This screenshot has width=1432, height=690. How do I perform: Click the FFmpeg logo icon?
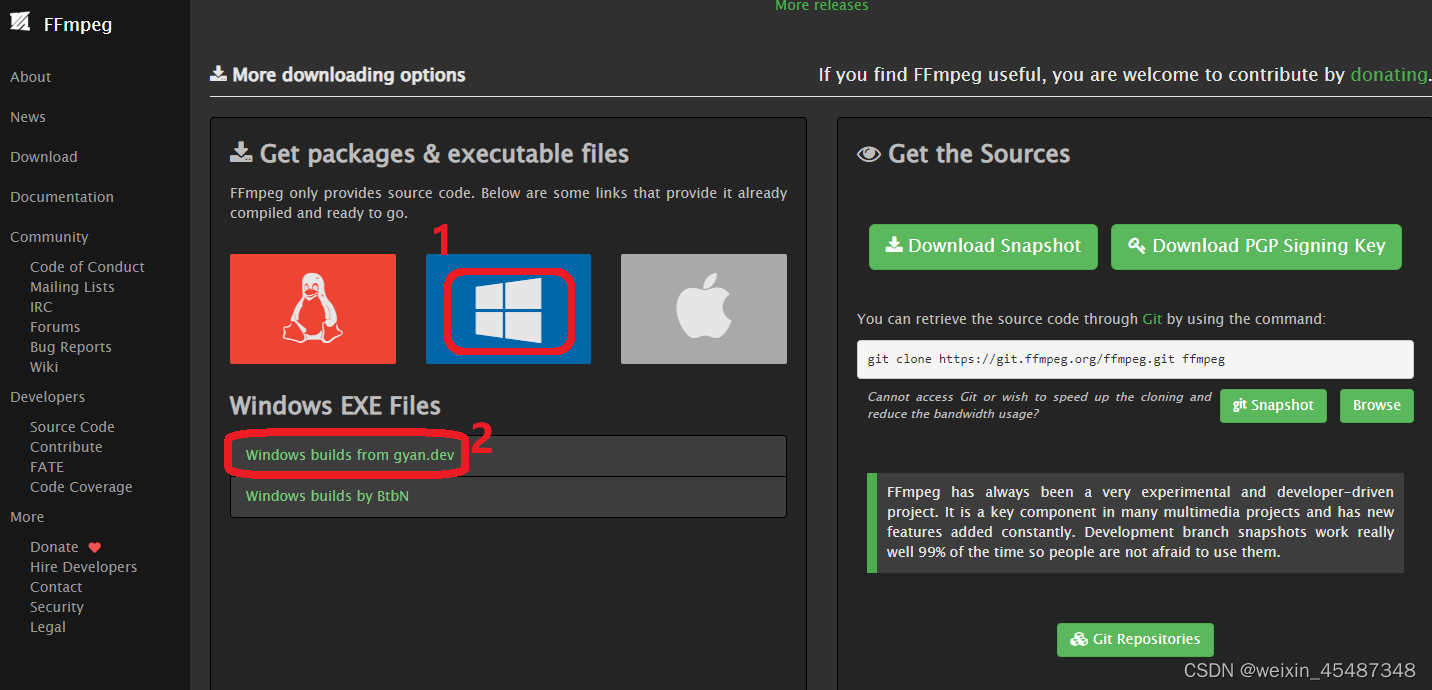[20, 21]
